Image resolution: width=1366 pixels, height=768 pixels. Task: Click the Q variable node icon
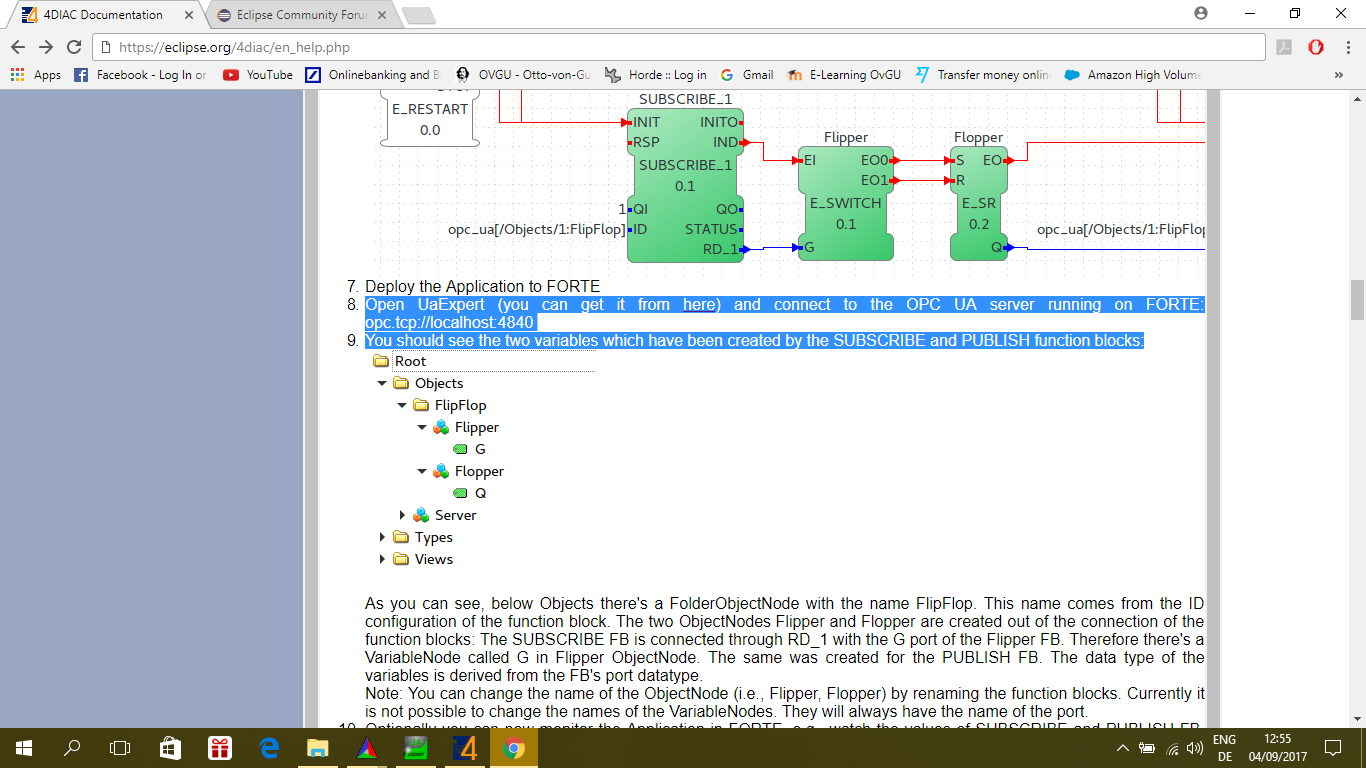coord(460,493)
